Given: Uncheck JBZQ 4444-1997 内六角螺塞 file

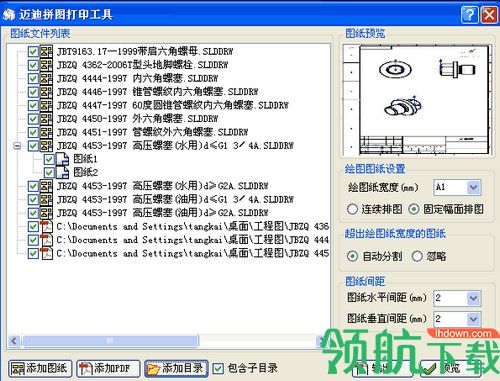Looking at the screenshot, I should click(x=33, y=79).
